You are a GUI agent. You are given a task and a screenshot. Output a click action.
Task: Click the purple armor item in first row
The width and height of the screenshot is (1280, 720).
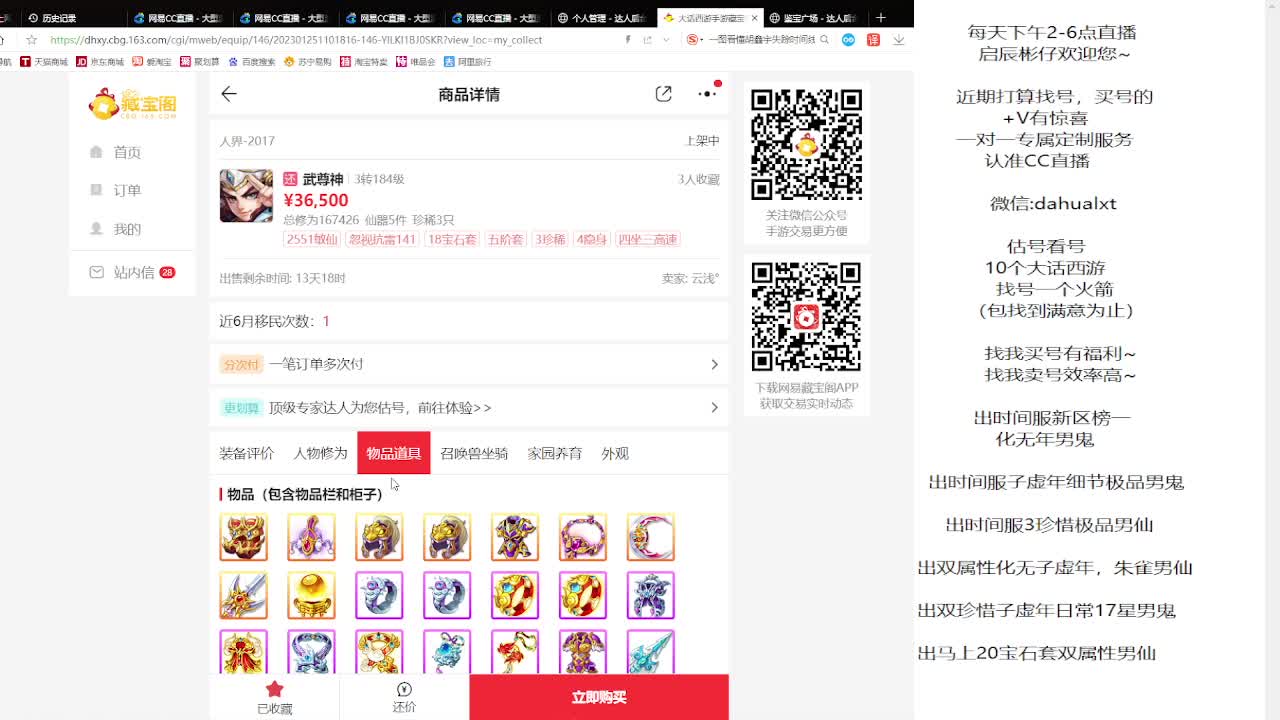515,537
